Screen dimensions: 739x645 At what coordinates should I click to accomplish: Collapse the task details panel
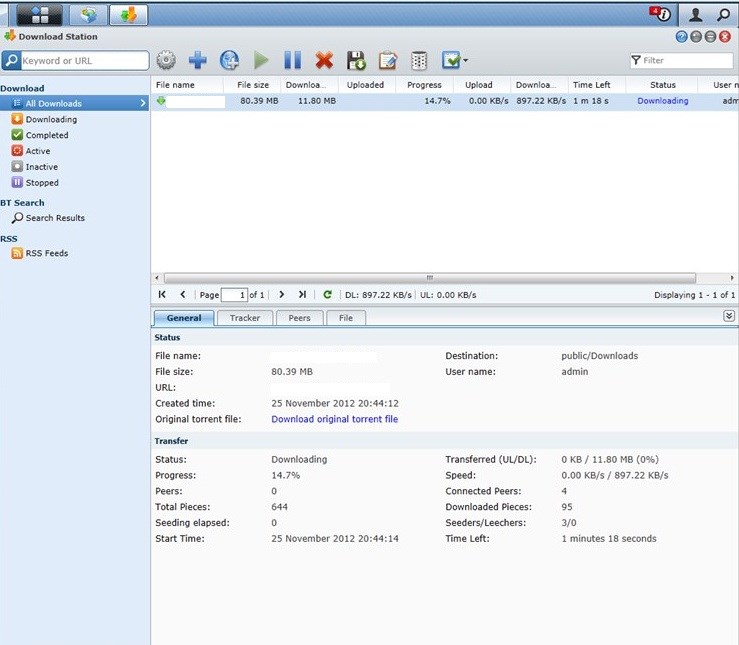(x=729, y=316)
